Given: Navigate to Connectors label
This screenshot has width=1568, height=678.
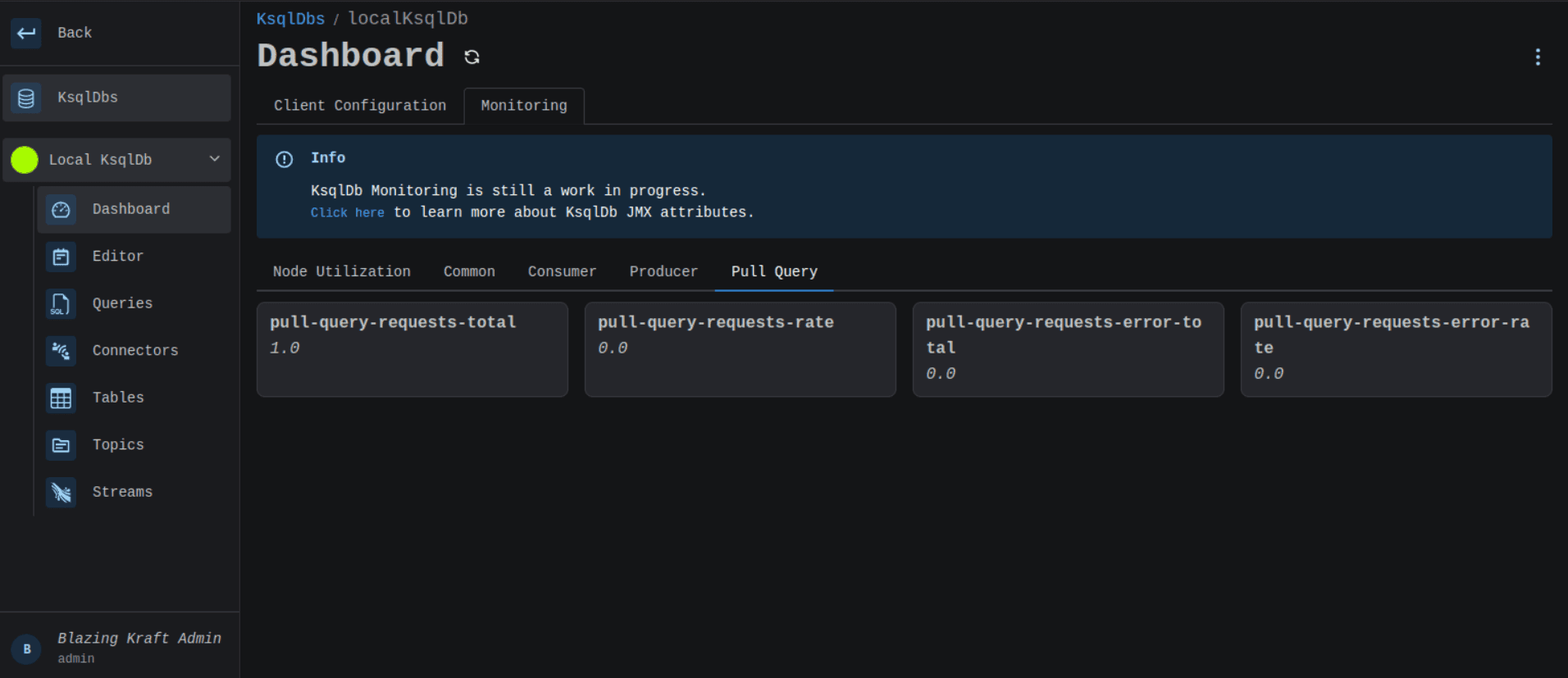Looking at the screenshot, I should (x=135, y=351).
